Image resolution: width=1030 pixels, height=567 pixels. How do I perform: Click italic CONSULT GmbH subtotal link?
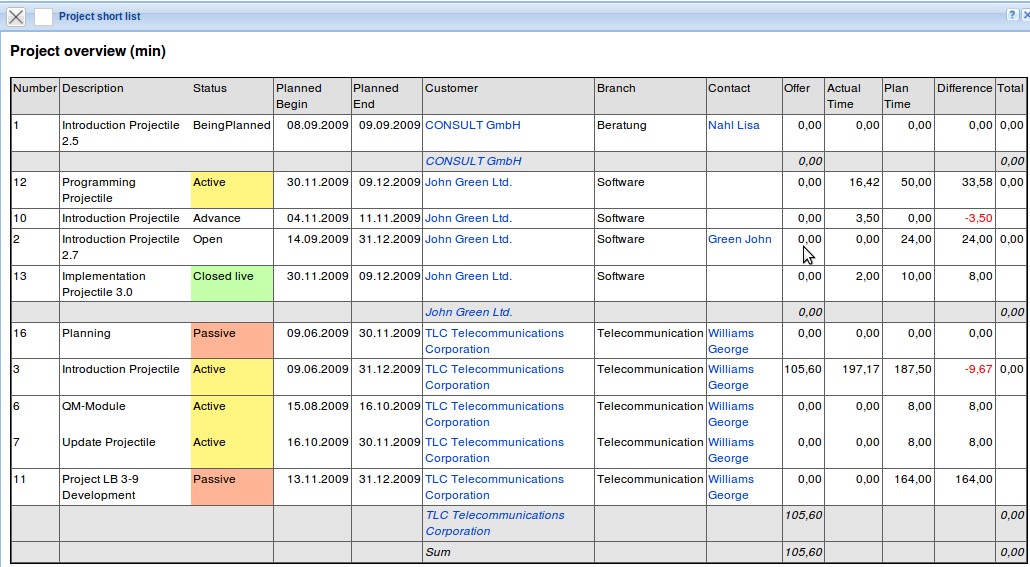pos(473,161)
